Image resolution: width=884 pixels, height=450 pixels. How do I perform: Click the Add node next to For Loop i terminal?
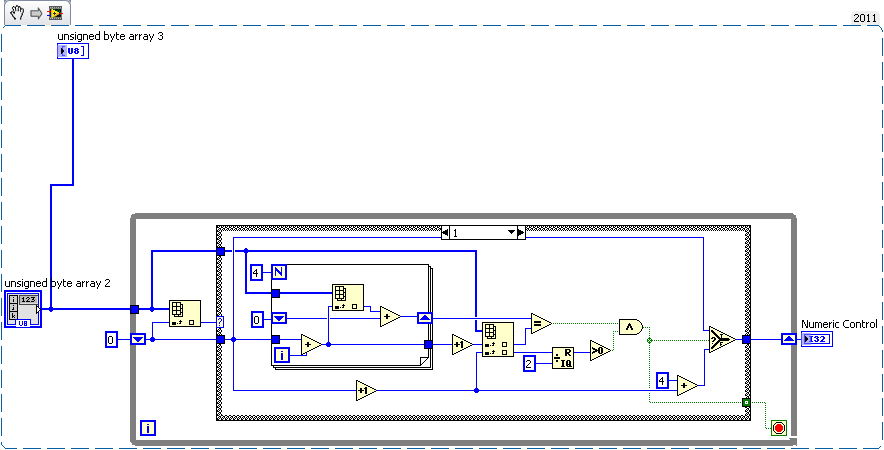tap(311, 345)
